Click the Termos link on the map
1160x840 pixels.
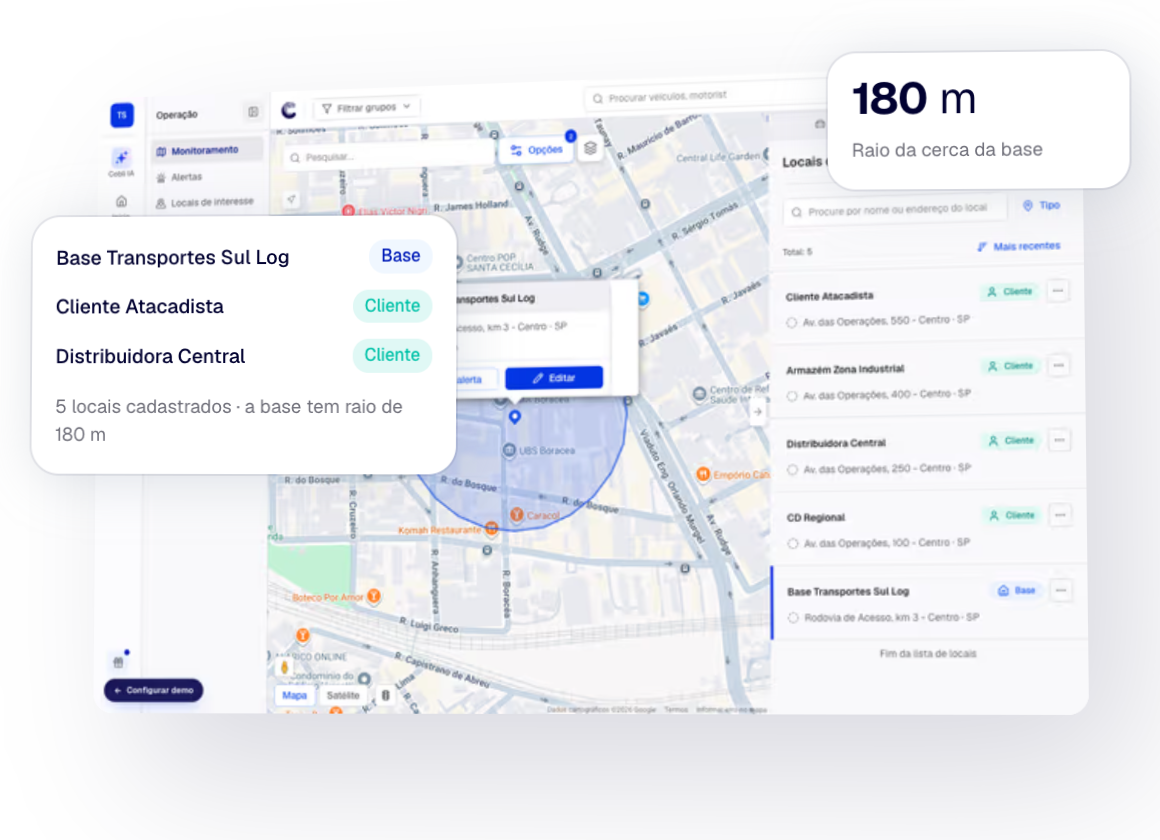[x=675, y=709]
